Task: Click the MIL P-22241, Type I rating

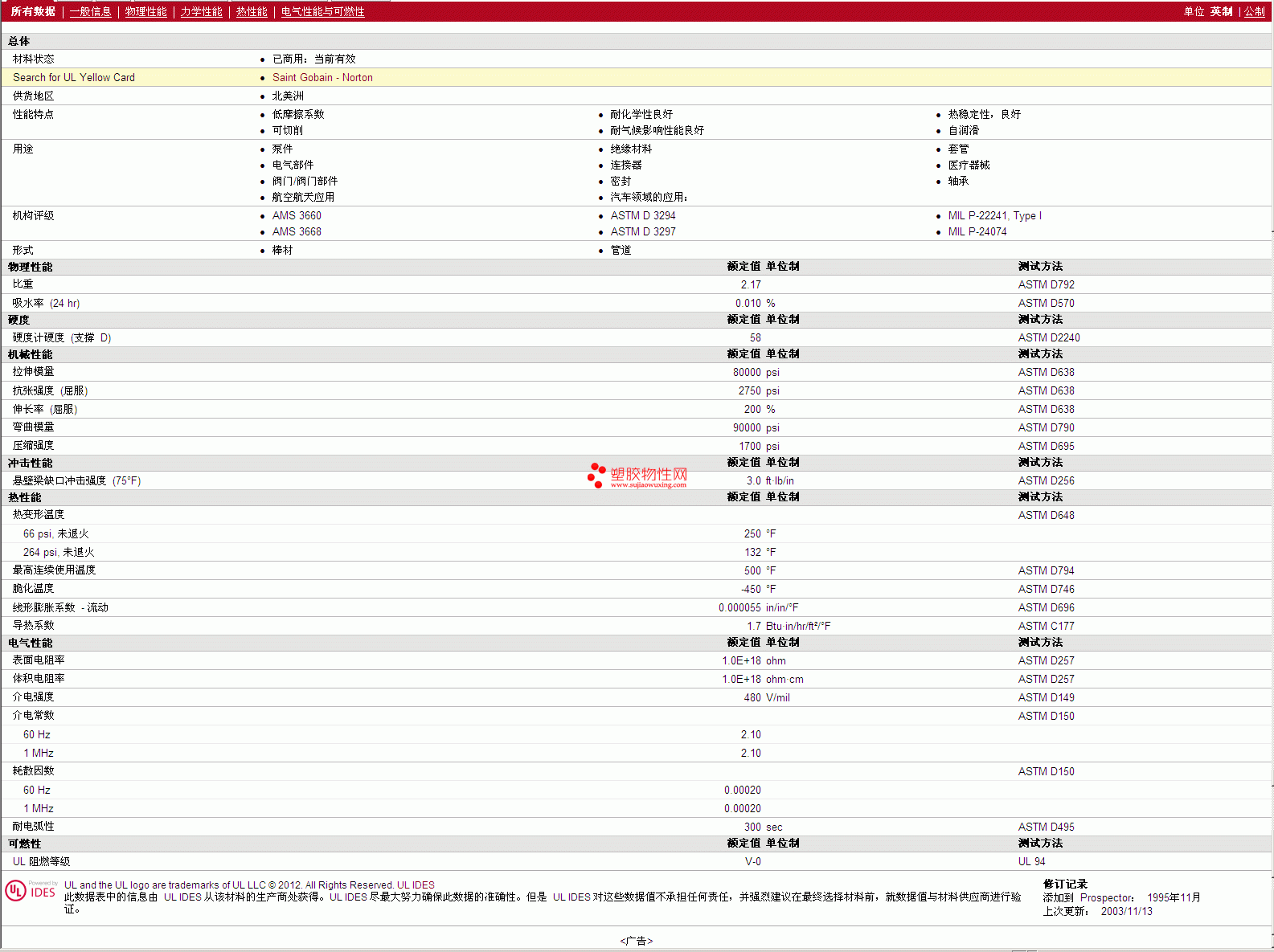Action: pos(994,215)
